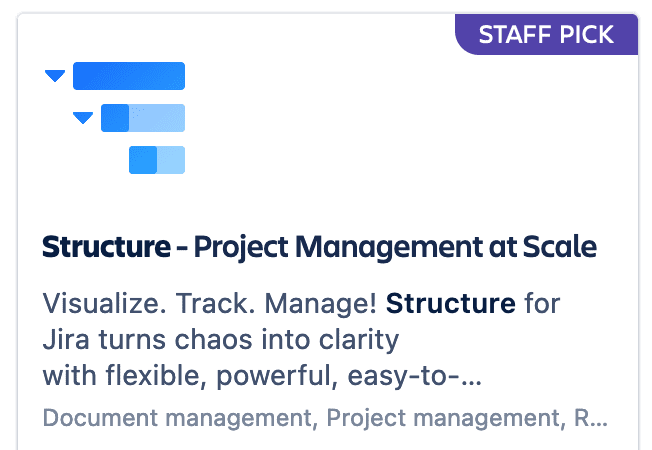Click the purple STAFF PICK badge

point(546,34)
